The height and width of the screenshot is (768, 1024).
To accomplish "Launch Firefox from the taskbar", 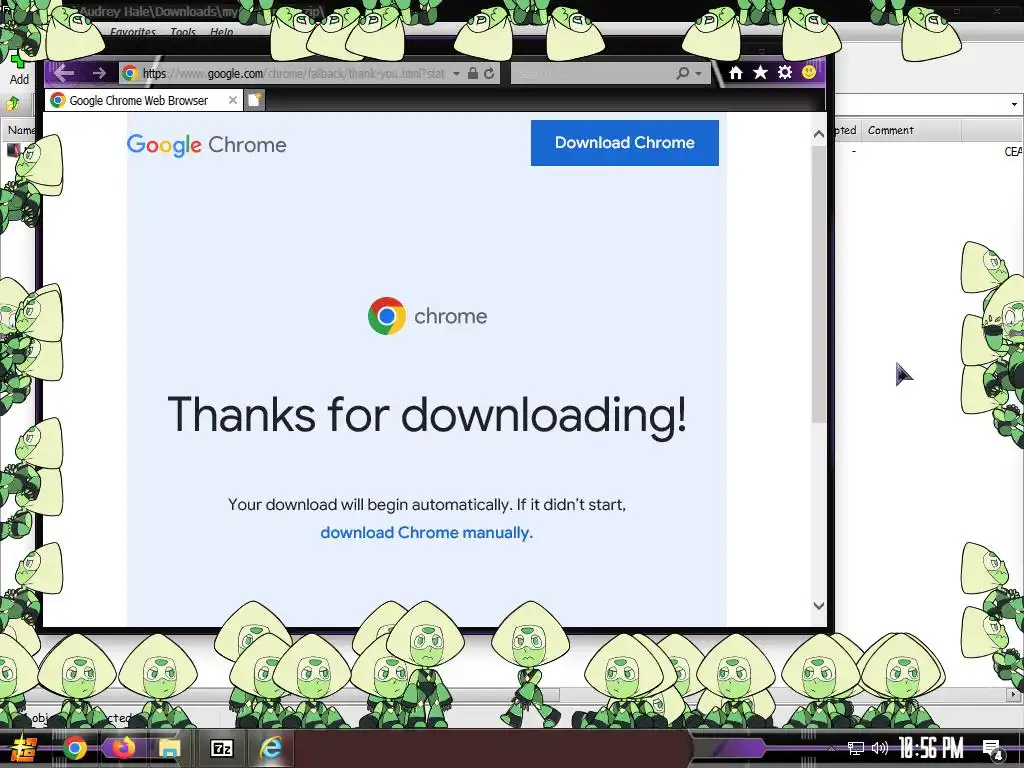I will coord(123,748).
